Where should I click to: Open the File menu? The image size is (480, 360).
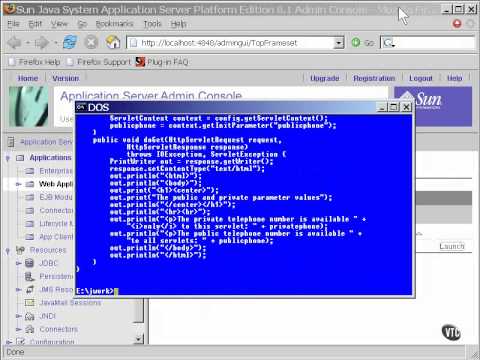coord(13,24)
